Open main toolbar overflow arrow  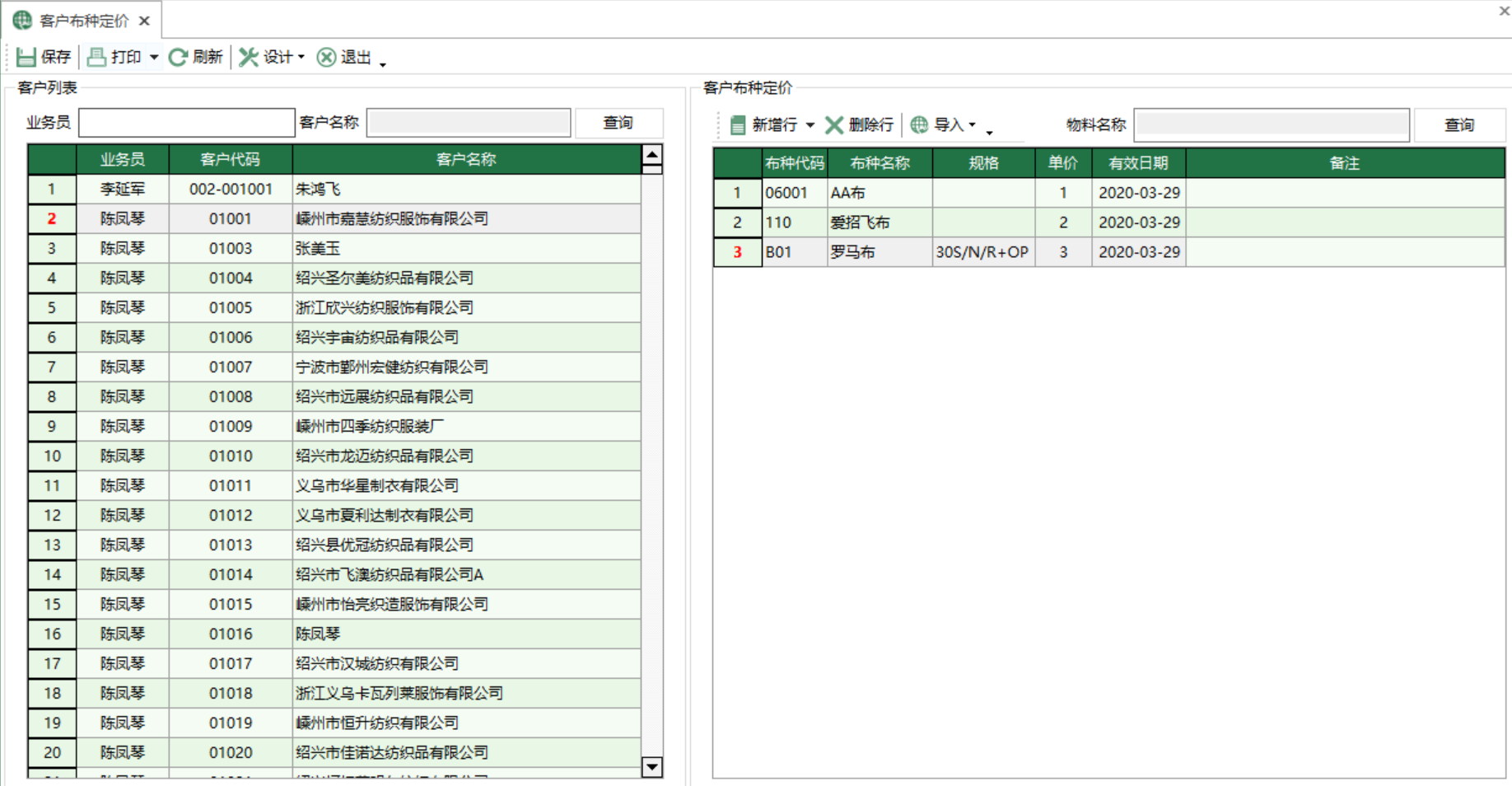coord(383,63)
